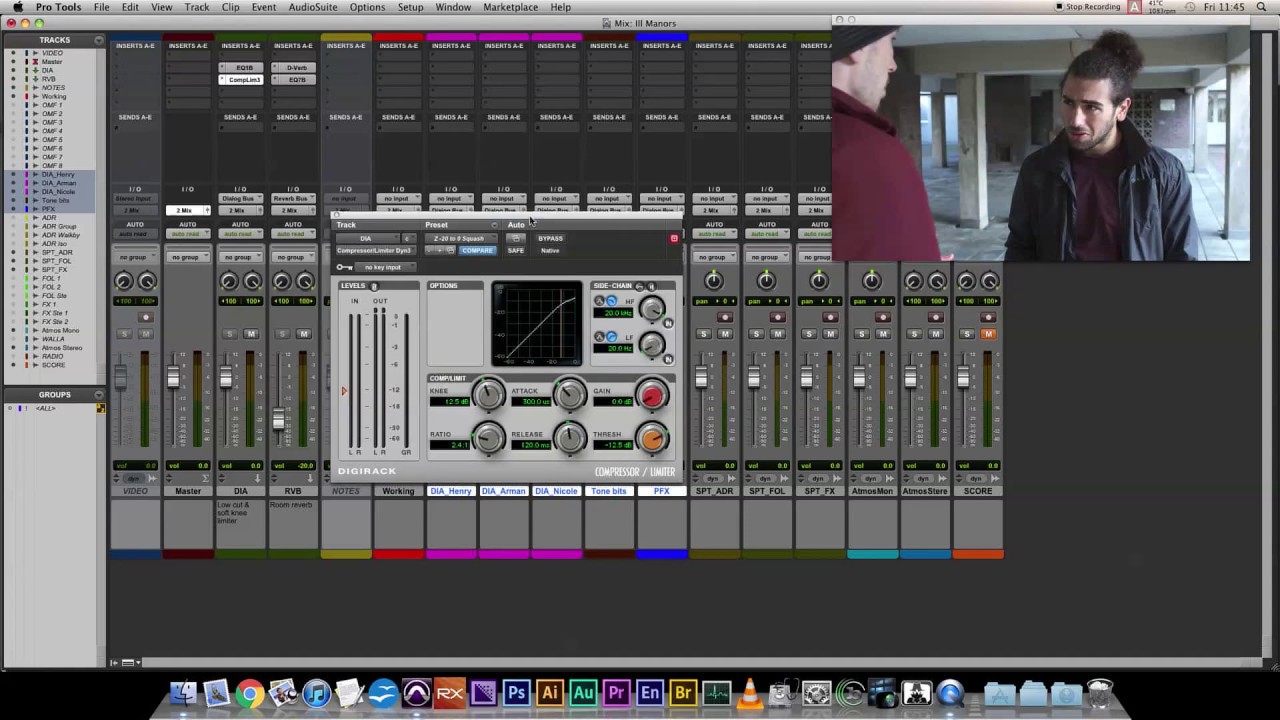This screenshot has width=1280, height=720.
Task: Open plugin automation enable button under Auto
Action: 516,238
